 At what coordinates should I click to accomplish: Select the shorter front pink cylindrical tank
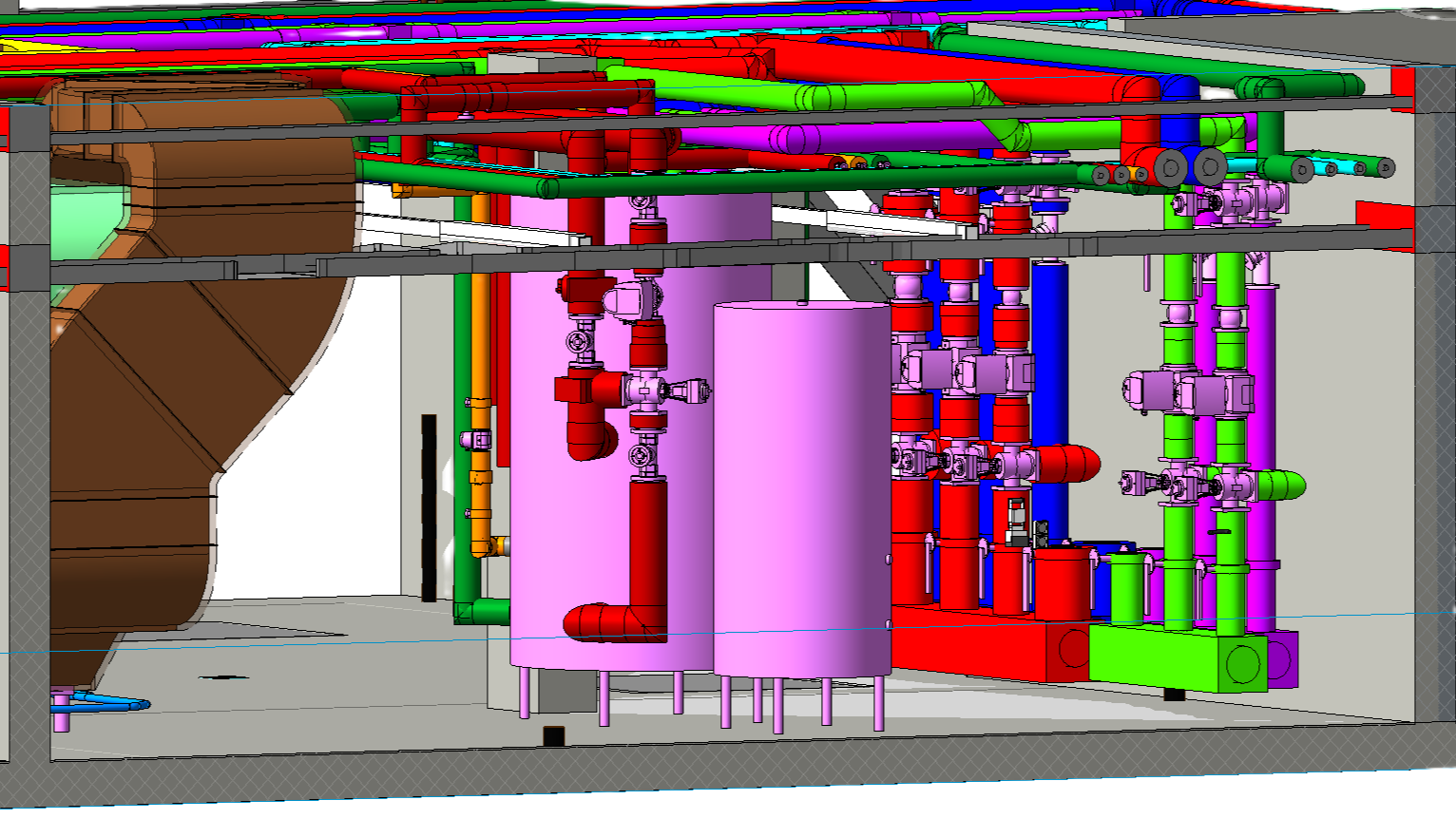point(802,489)
